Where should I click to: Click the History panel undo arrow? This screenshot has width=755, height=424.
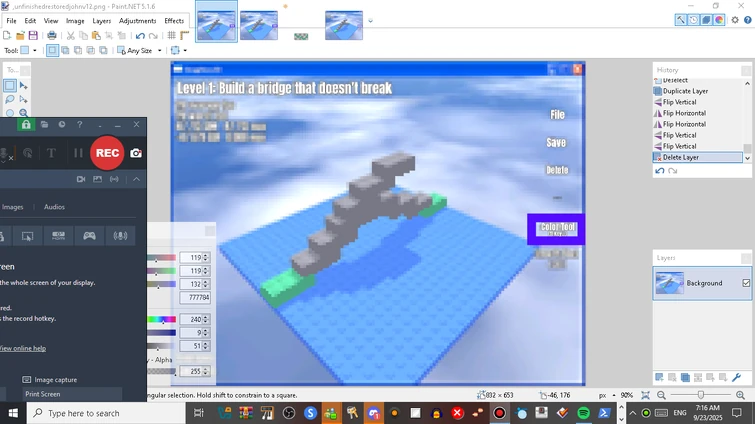[660, 170]
